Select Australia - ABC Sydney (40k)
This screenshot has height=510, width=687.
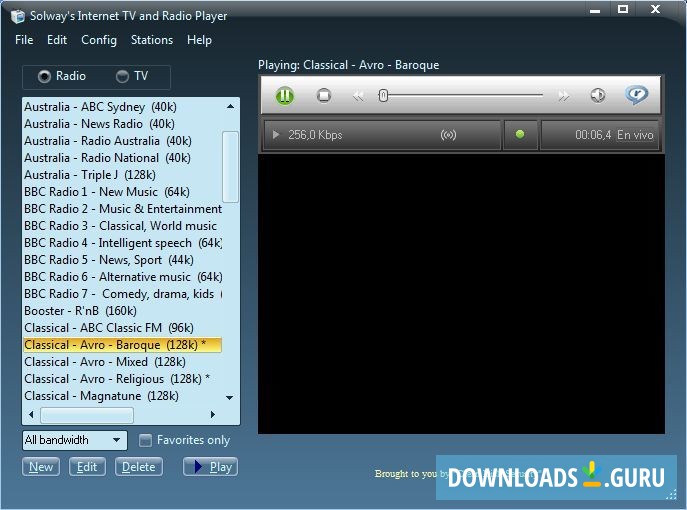(123, 107)
